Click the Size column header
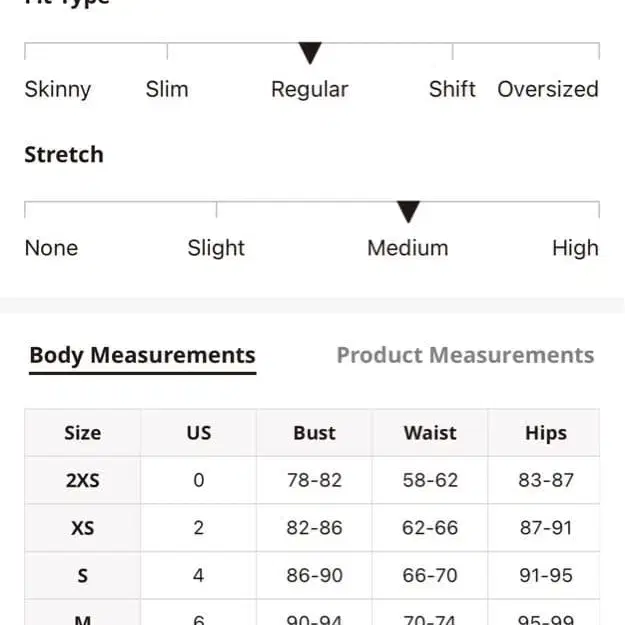625x625 pixels. (x=82, y=433)
